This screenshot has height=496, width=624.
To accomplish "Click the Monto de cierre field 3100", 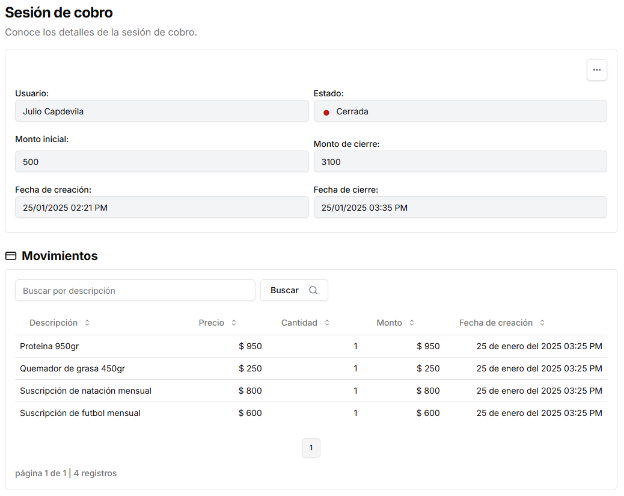I will pyautogui.click(x=460, y=161).
